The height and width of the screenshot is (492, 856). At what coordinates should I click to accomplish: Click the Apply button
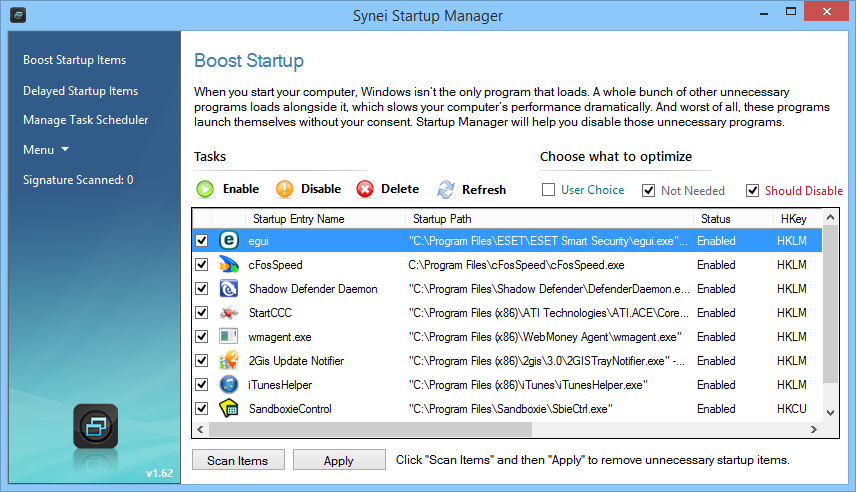click(x=339, y=460)
